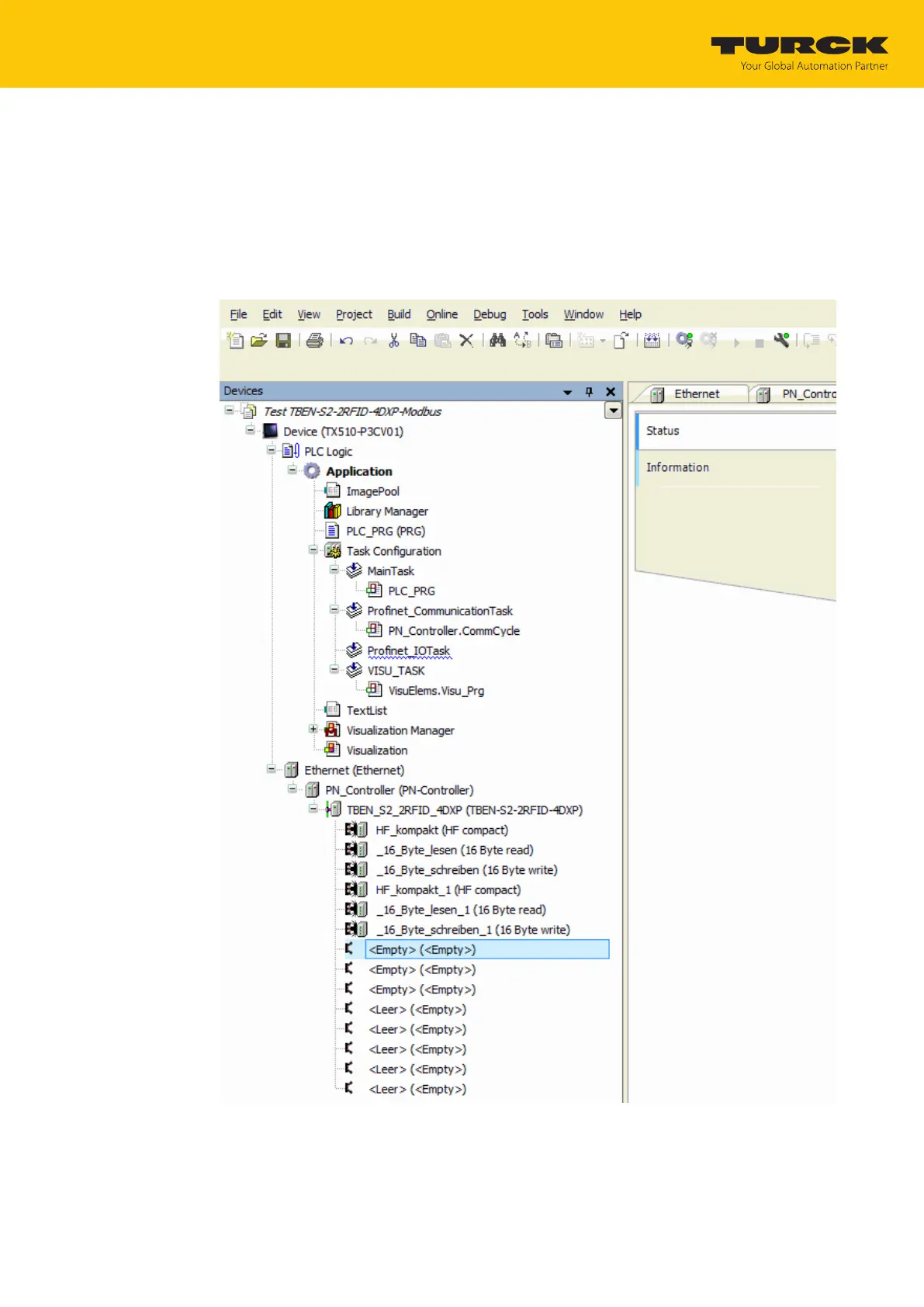Viewport: 924px width, 1307px height.
Task: Select the last <Leer> (<Empty>) slot
Action: pos(417,1089)
